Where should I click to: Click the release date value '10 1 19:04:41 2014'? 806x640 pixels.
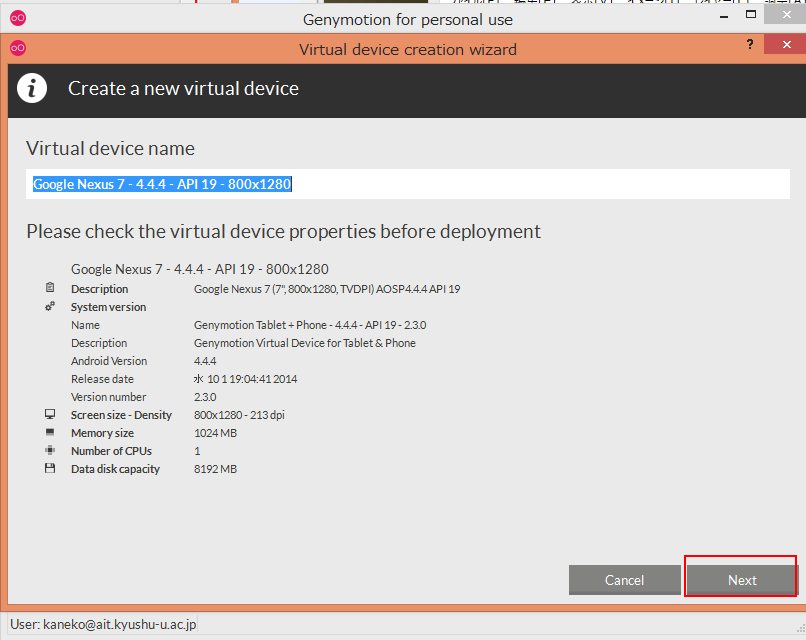pyautogui.click(x=246, y=379)
